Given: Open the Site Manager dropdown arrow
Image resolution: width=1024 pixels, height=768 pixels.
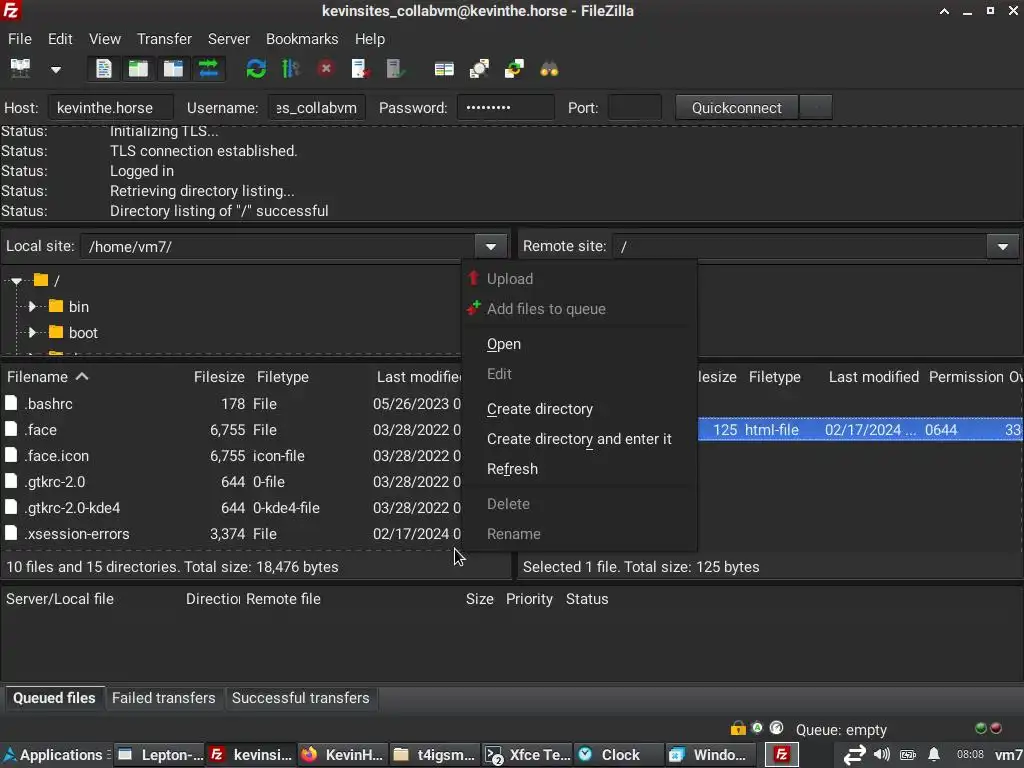Looking at the screenshot, I should [x=56, y=69].
